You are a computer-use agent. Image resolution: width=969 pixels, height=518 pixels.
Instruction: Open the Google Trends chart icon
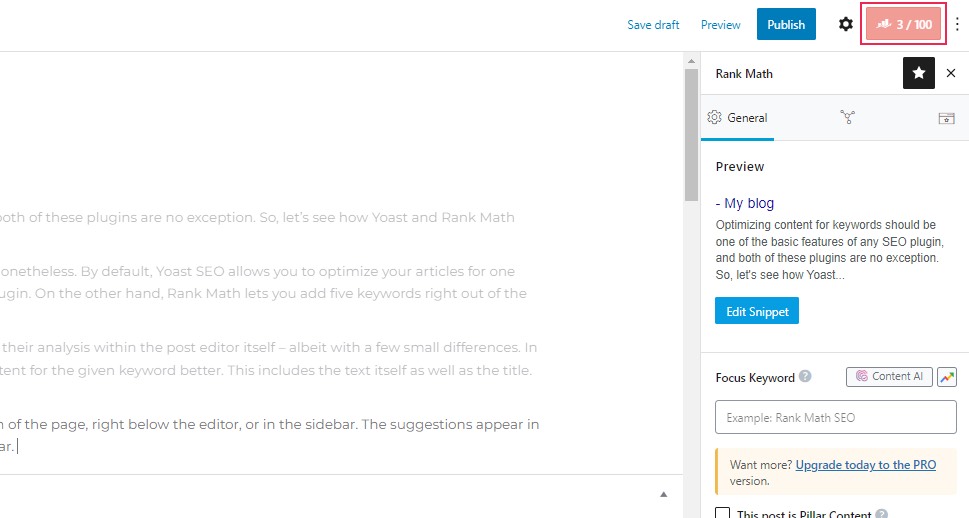pyautogui.click(x=946, y=377)
